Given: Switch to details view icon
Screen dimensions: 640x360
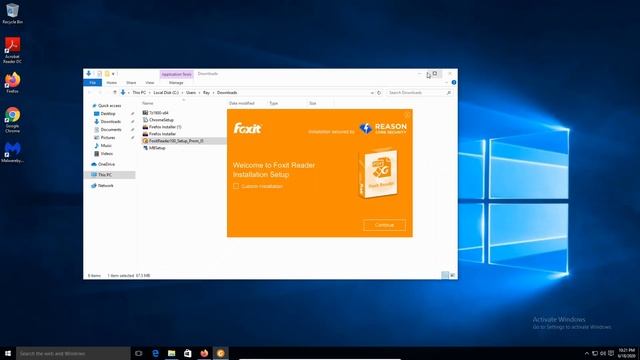Looking at the screenshot, I should click(445, 276).
